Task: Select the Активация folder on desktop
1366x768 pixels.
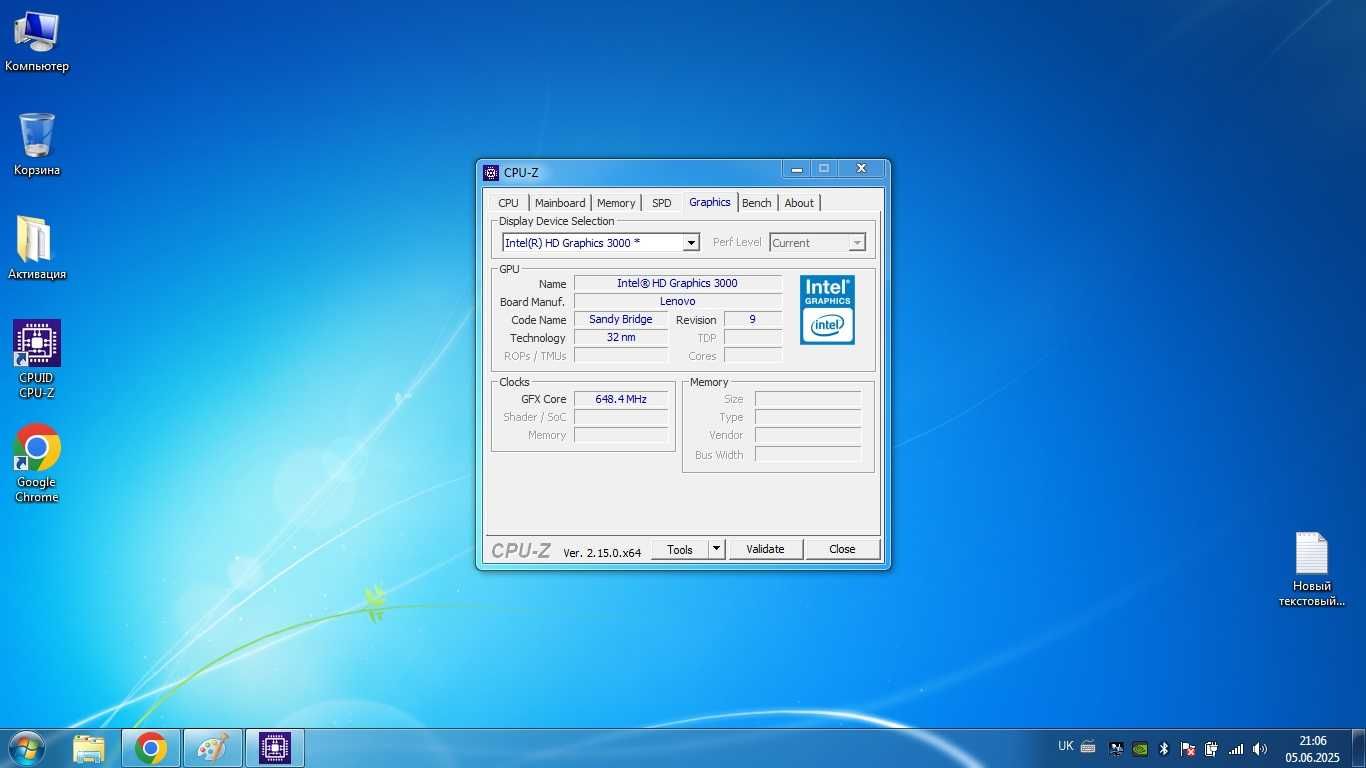Action: [x=37, y=248]
